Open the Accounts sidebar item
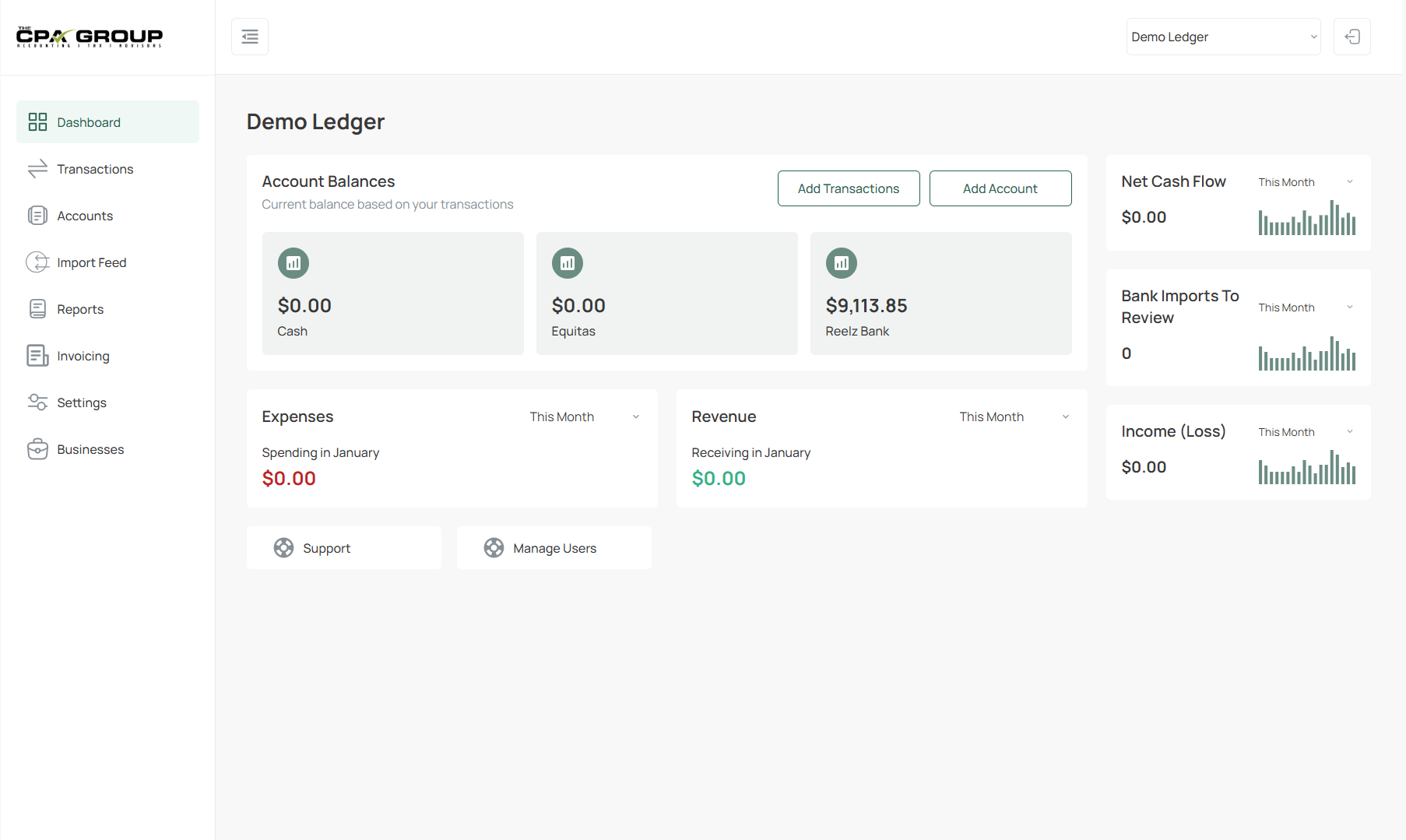This screenshot has width=1406, height=840. (85, 216)
